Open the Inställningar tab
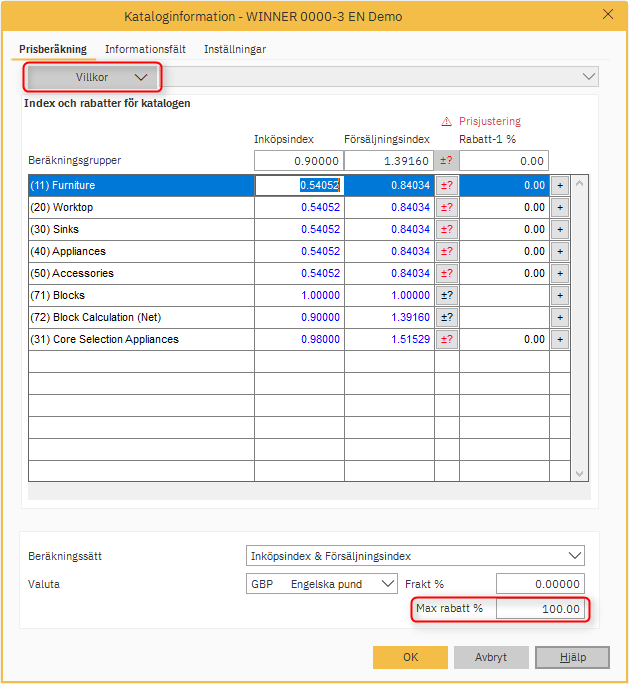The height and width of the screenshot is (684, 629). [x=235, y=49]
